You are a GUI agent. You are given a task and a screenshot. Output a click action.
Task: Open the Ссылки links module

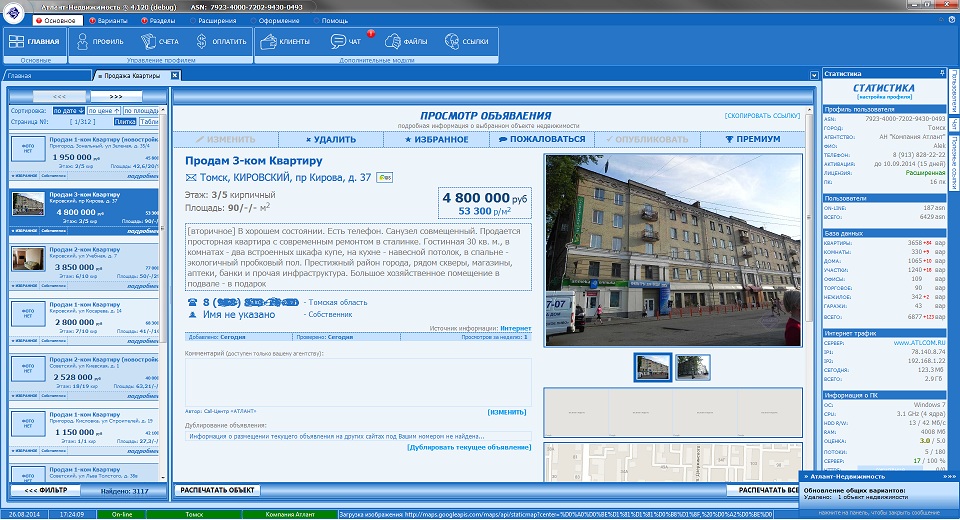coord(467,42)
